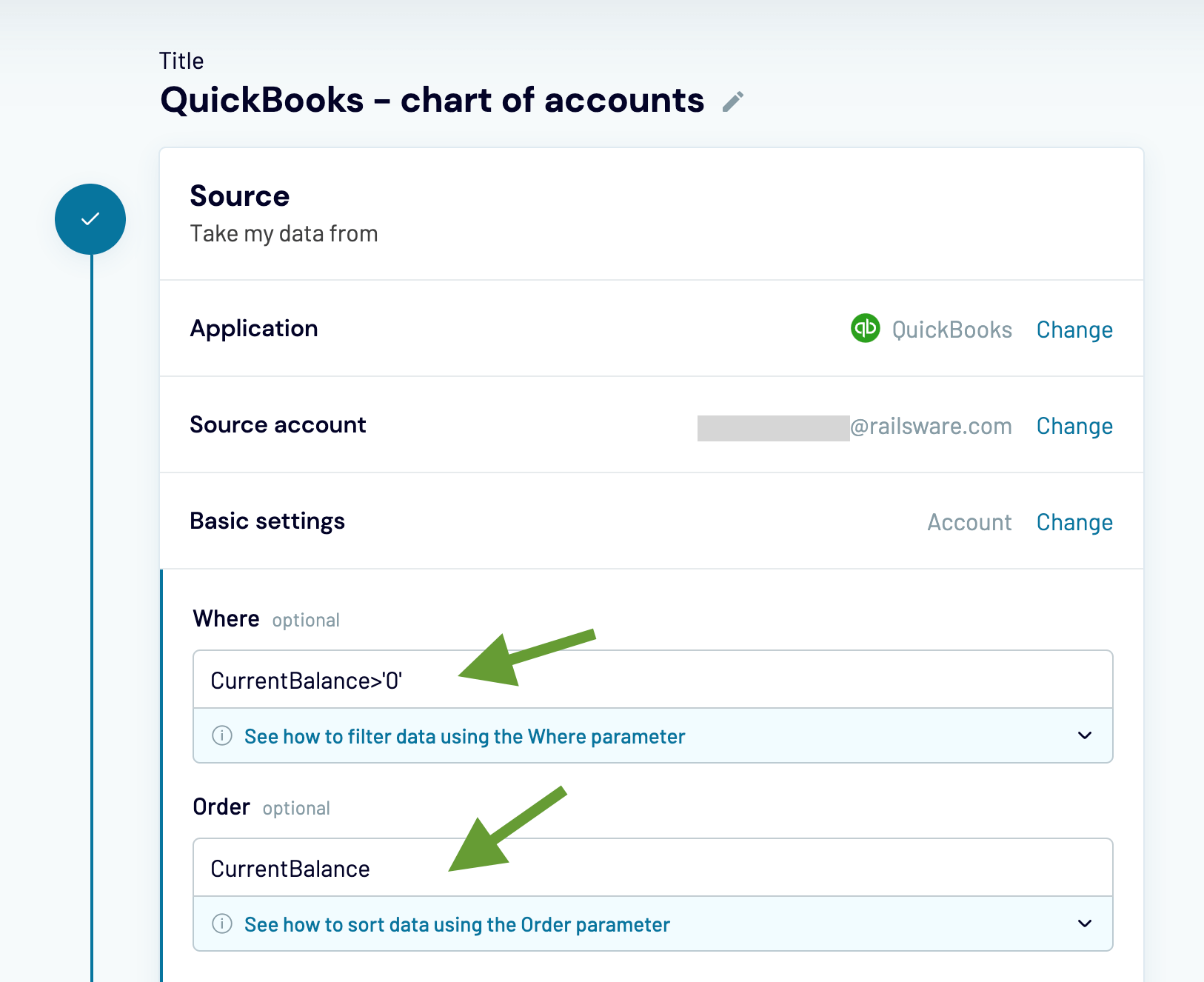Click the Where field containing CurrentBalance>'0'
The height and width of the screenshot is (982, 1204).
tap(652, 679)
